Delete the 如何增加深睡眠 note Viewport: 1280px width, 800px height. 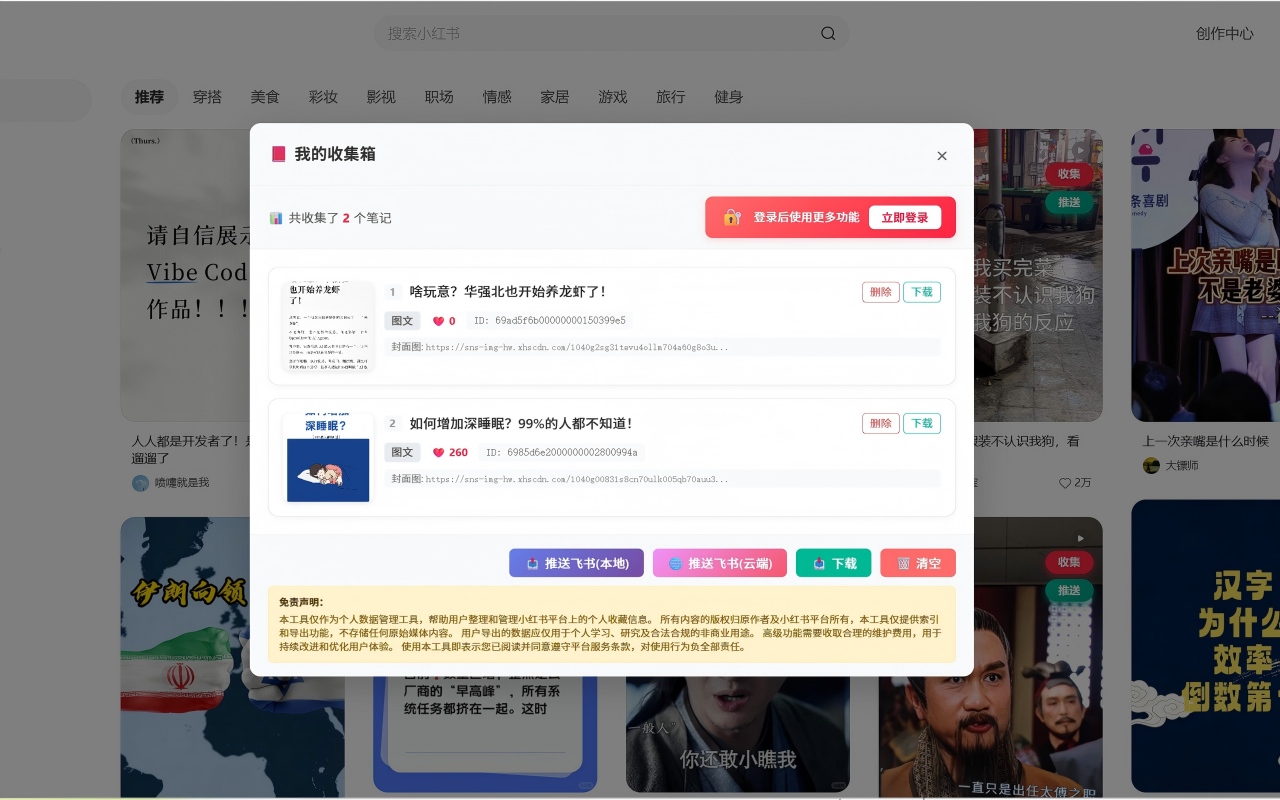tap(881, 423)
